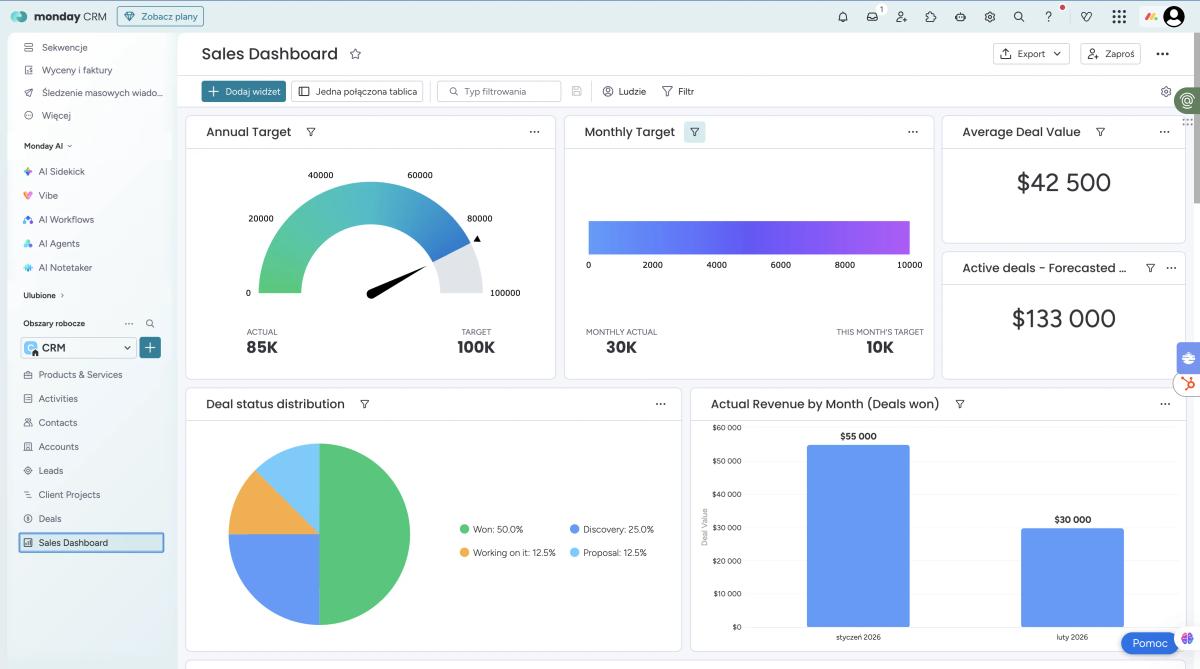Click the search magnifier in top bar

pyautogui.click(x=1019, y=16)
